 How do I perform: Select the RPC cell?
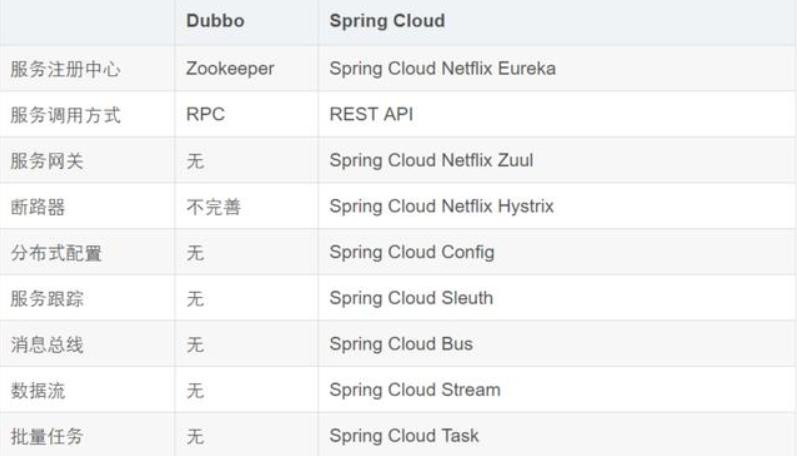pyautogui.click(x=205, y=115)
